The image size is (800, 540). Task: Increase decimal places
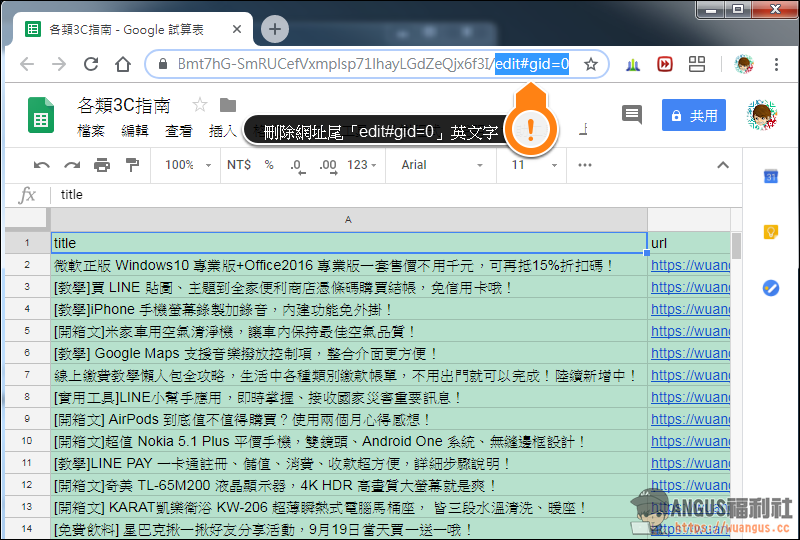(x=328, y=166)
